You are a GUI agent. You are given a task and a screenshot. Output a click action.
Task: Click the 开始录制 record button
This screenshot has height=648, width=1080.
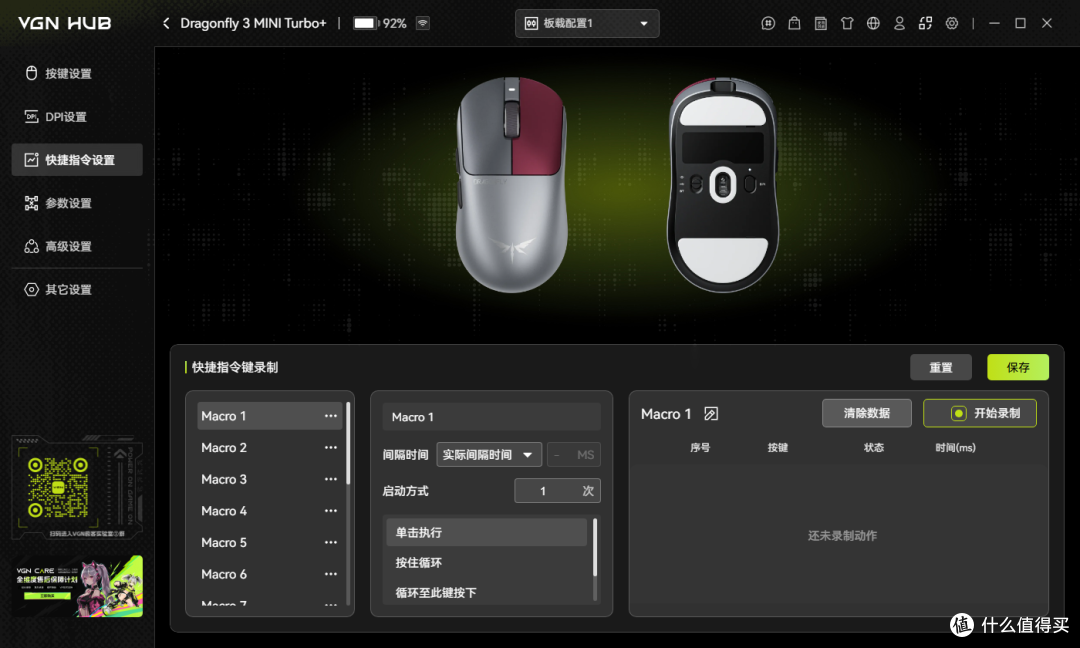pos(979,413)
